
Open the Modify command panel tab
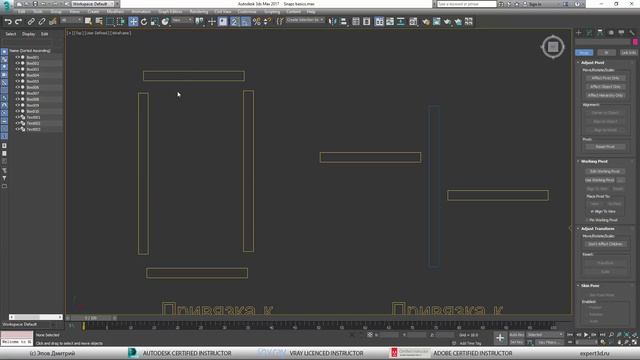pos(589,33)
